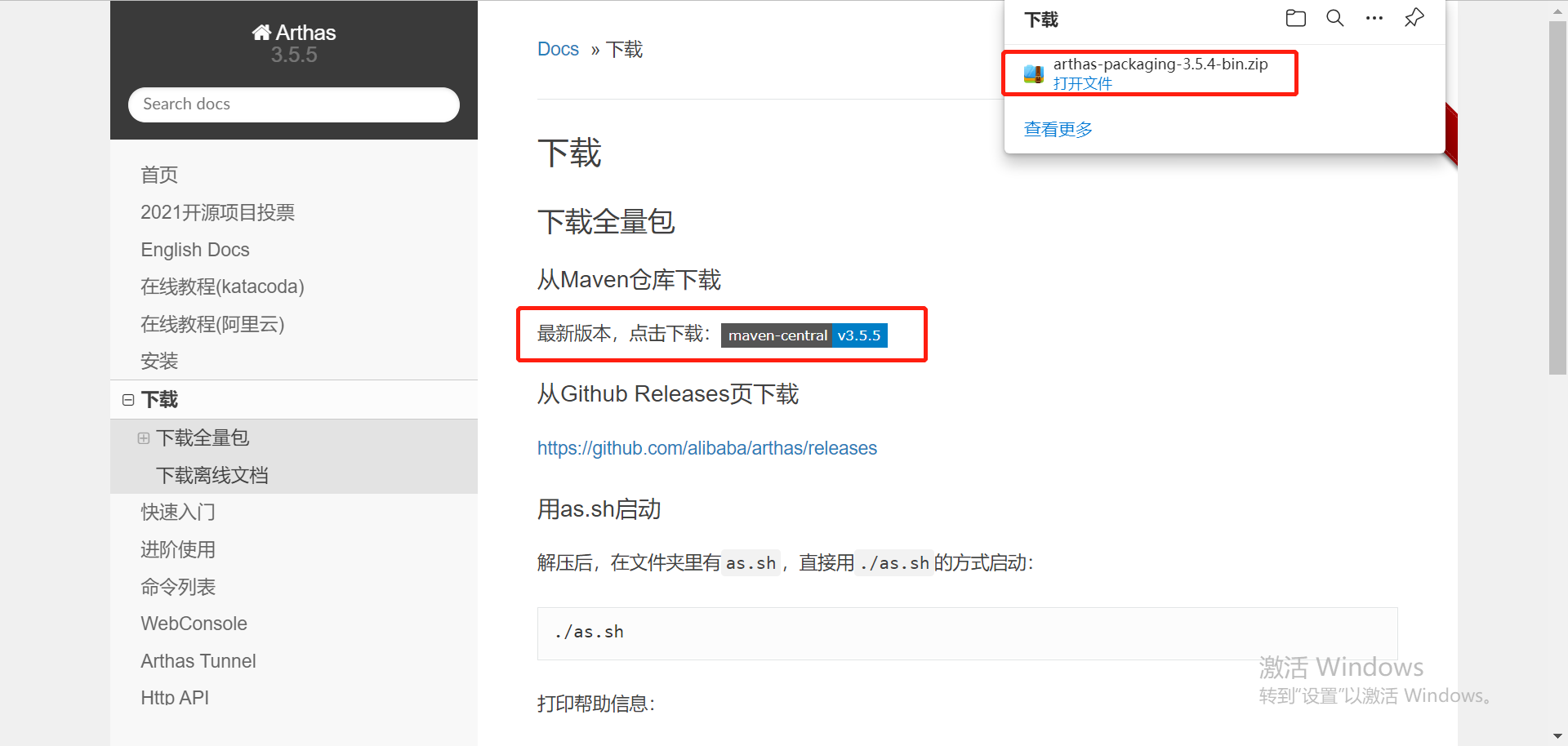Click inside the Search docs field
The height and width of the screenshot is (746, 1568).
point(293,104)
